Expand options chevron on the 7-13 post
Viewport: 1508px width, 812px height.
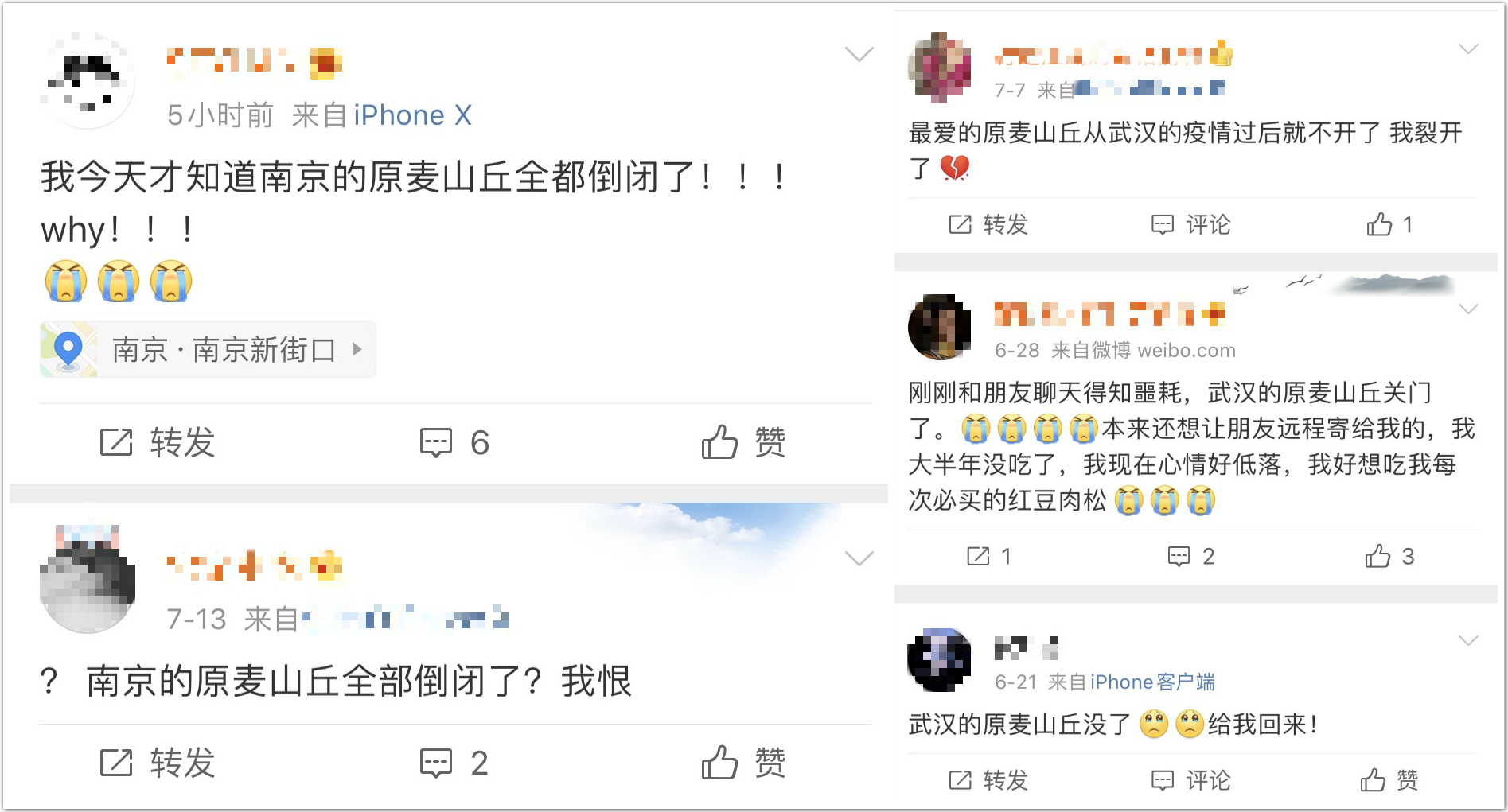coord(859,558)
